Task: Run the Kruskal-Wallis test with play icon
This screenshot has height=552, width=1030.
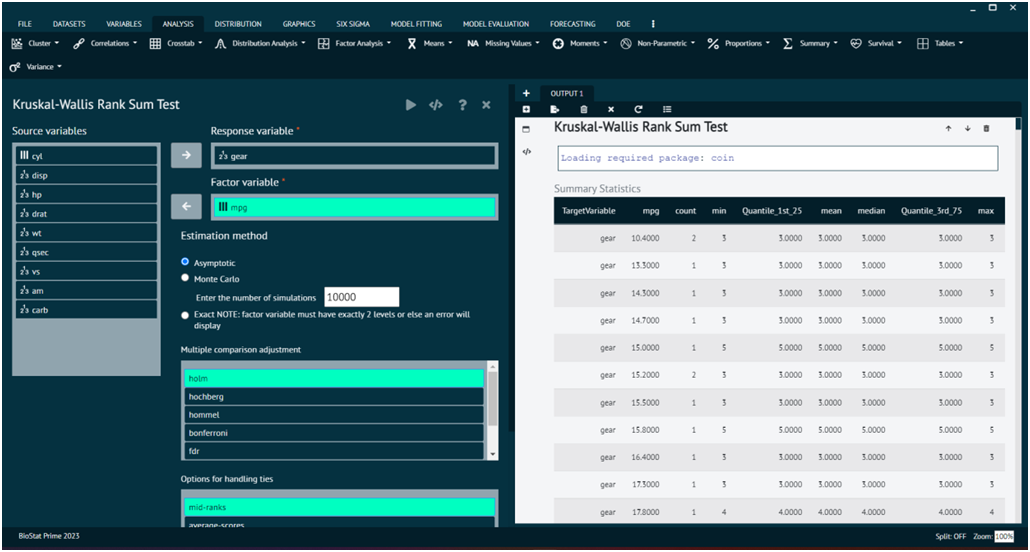Action: 411,105
